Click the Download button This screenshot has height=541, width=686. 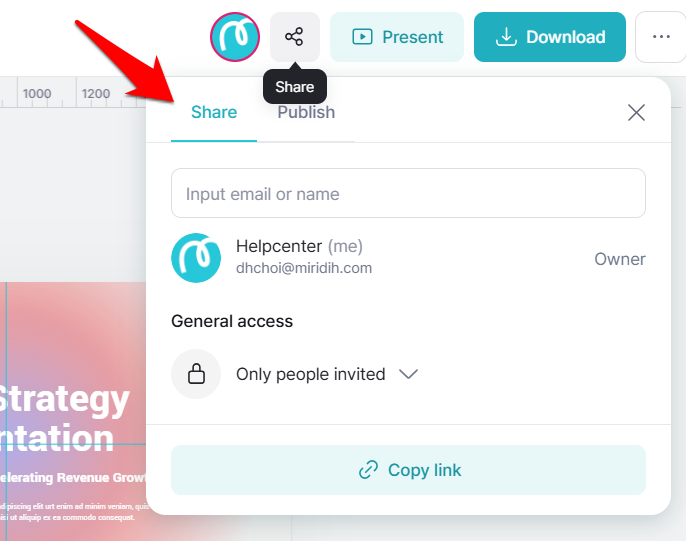tap(550, 37)
